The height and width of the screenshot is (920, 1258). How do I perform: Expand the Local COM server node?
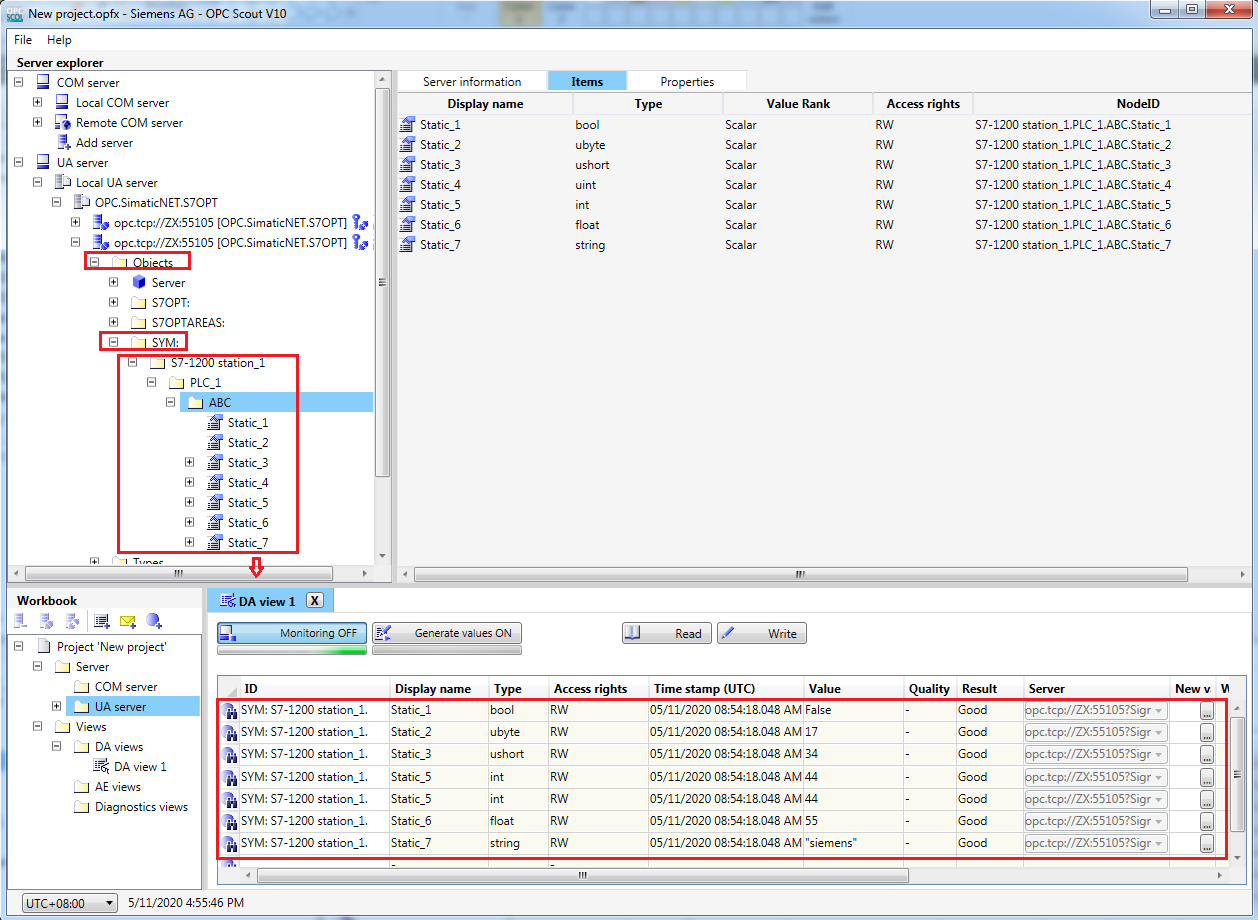coord(38,103)
